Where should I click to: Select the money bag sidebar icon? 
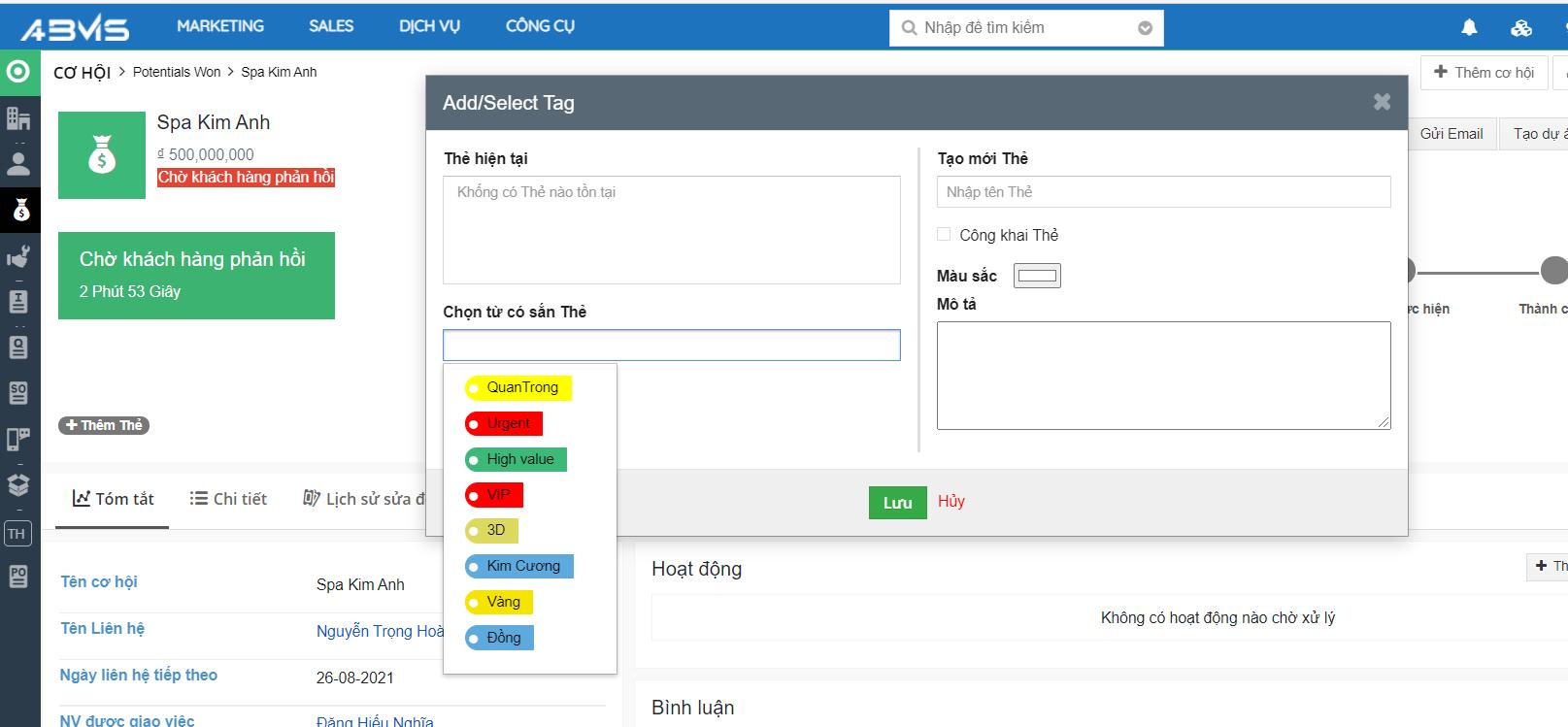coord(20,210)
